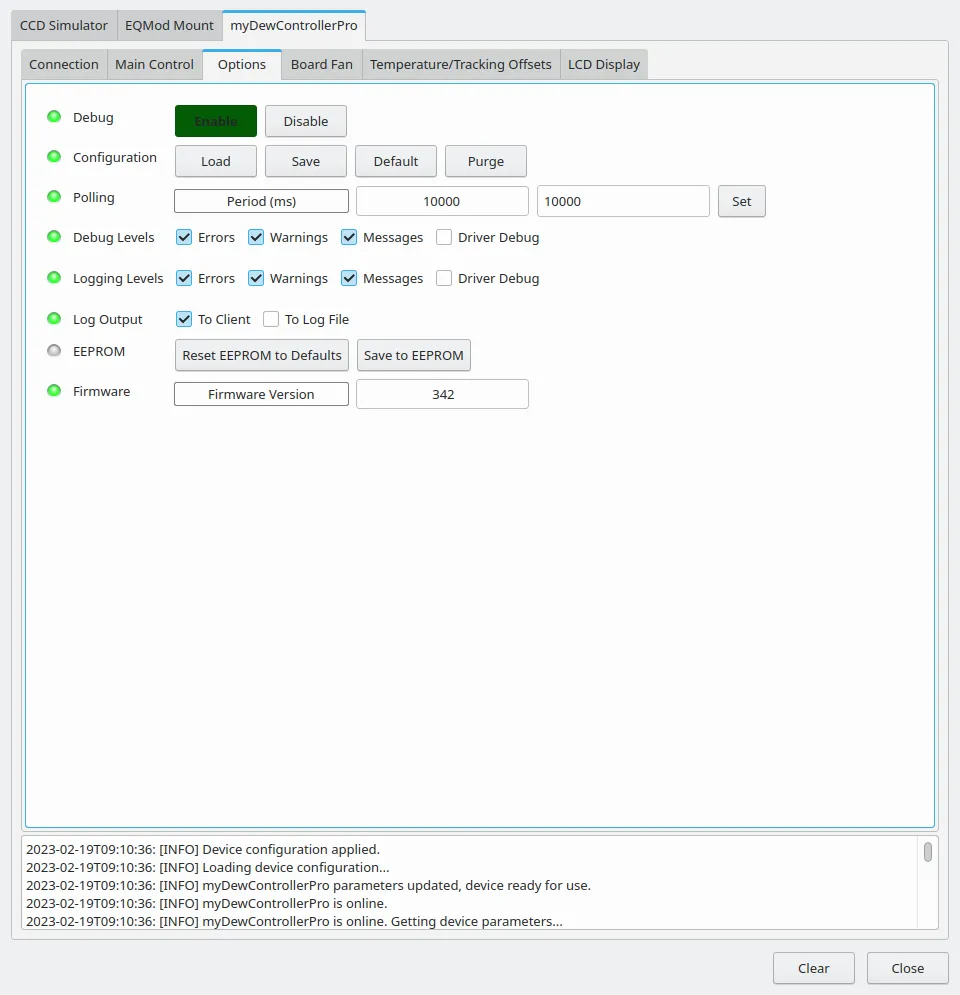Save the current configuration
This screenshot has height=995, width=960.
coord(306,161)
